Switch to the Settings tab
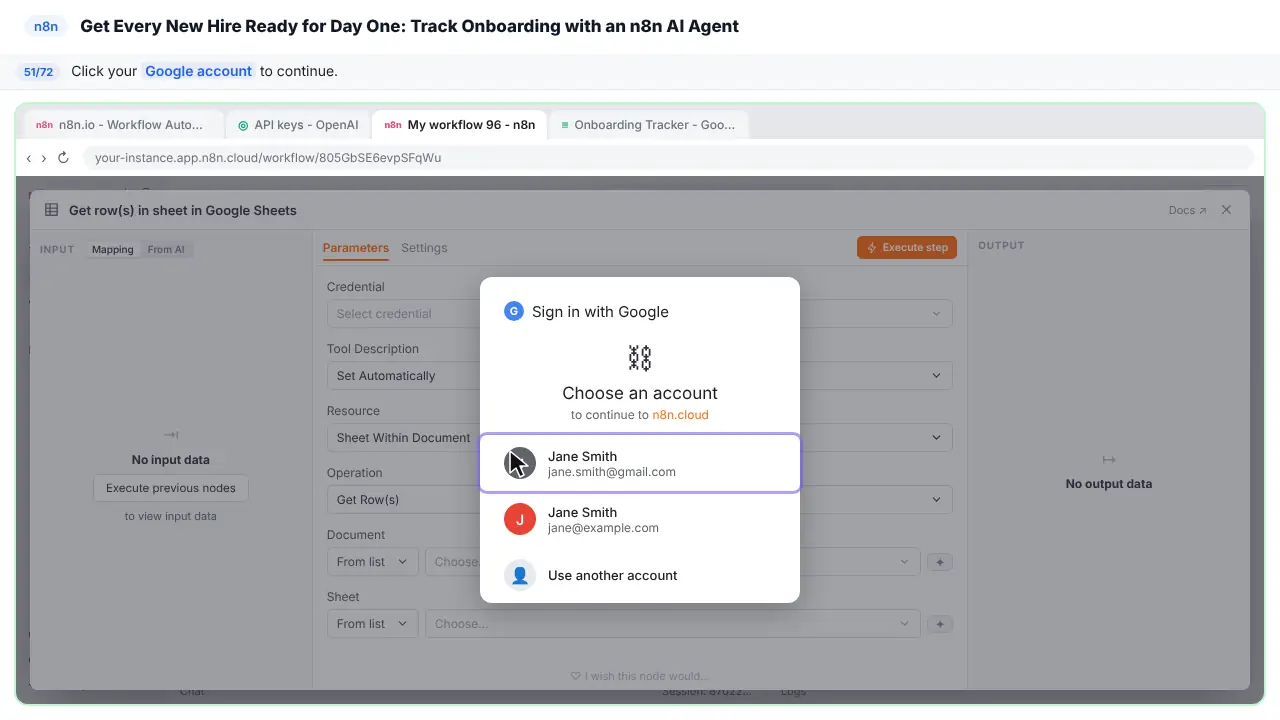This screenshot has width=1280, height=720. click(424, 248)
